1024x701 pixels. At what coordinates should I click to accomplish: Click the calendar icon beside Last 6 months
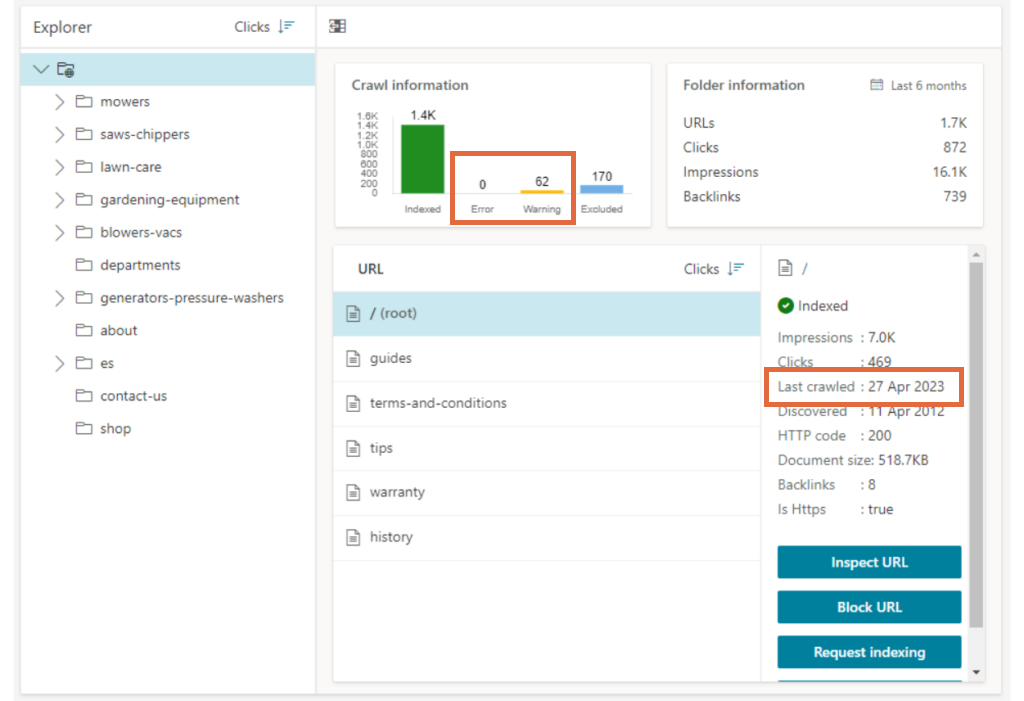click(876, 85)
